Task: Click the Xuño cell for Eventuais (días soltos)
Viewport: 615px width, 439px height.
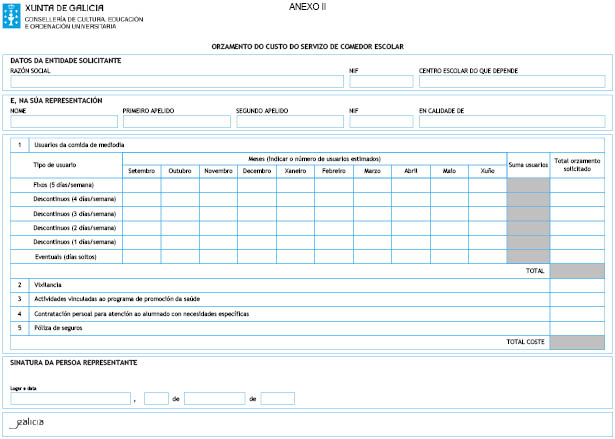Action: tap(487, 256)
